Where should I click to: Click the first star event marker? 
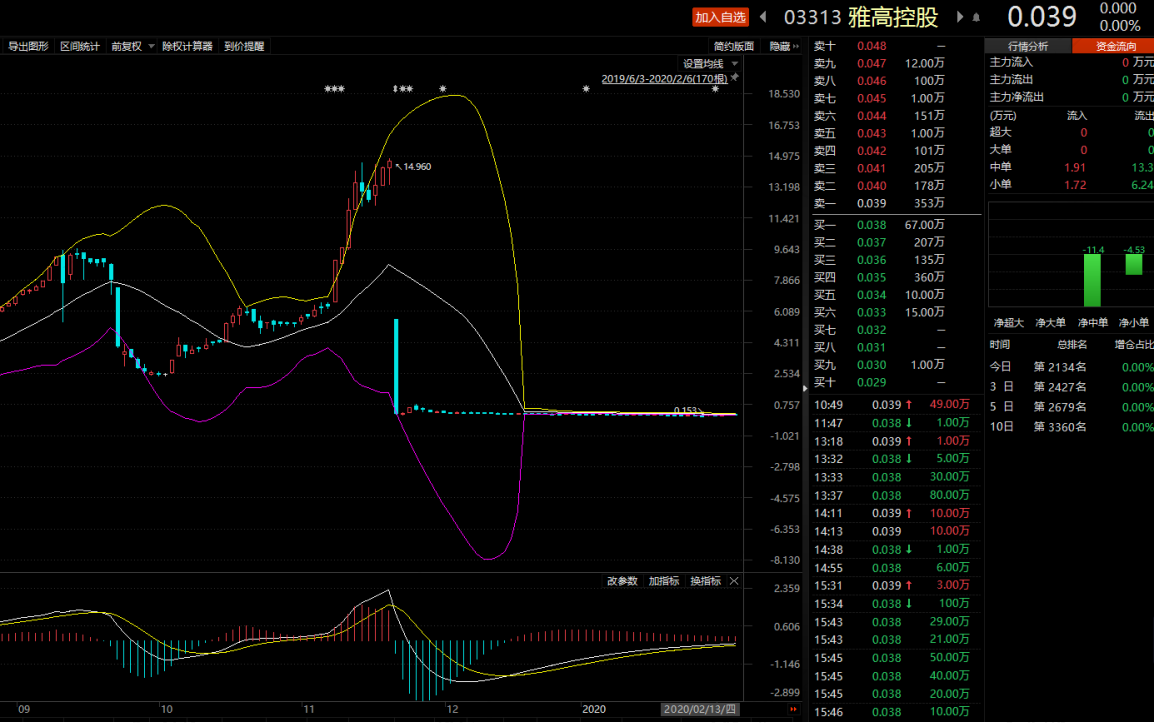coord(328,89)
